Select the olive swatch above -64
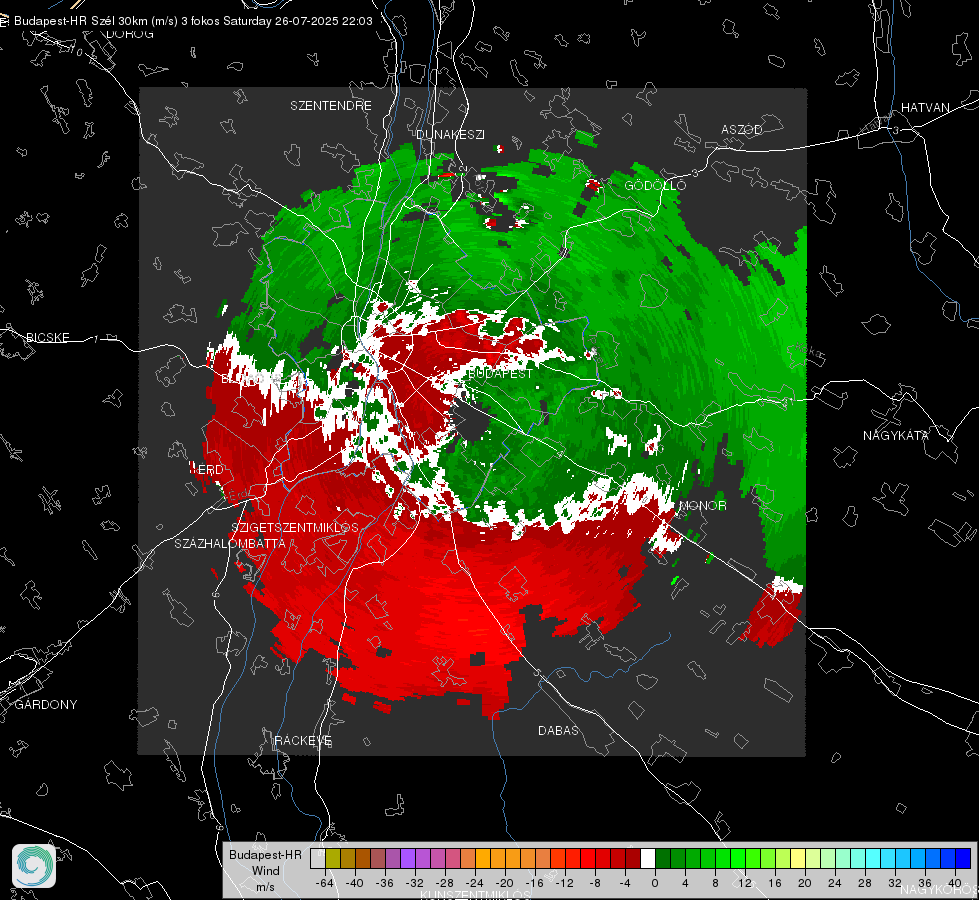The image size is (979, 900). (333, 858)
